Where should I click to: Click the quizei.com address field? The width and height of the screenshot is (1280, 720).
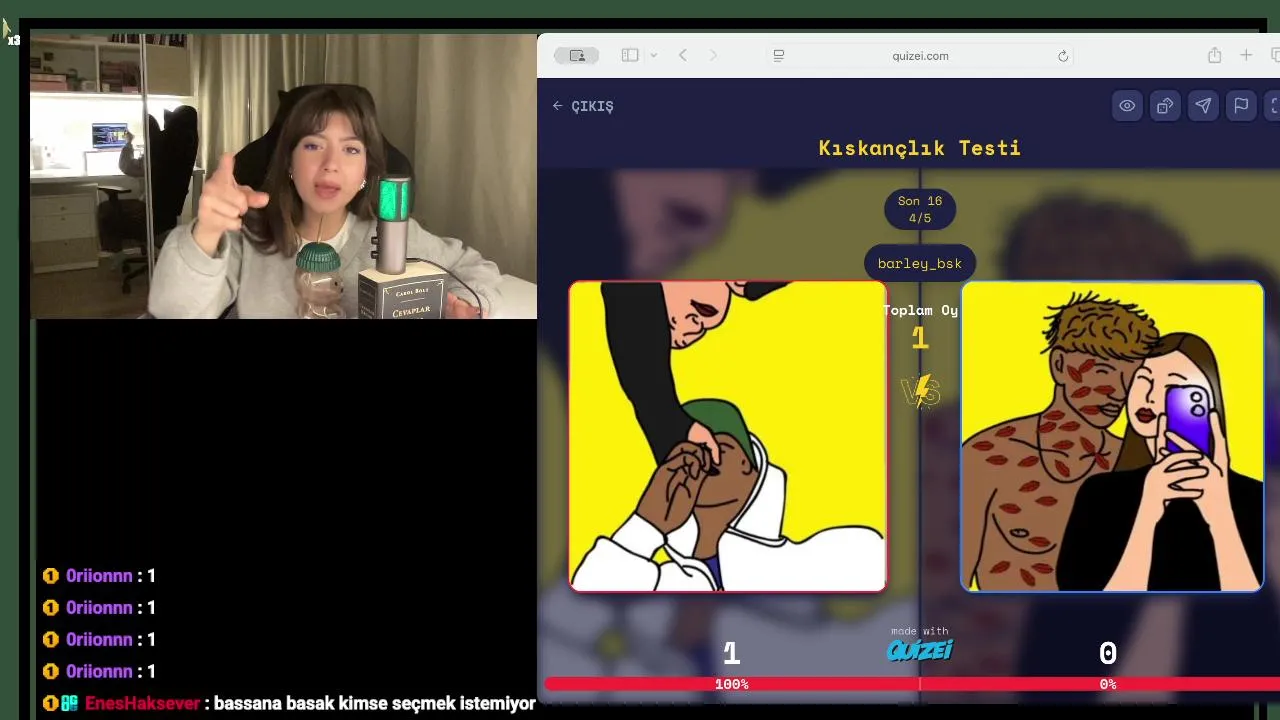920,56
